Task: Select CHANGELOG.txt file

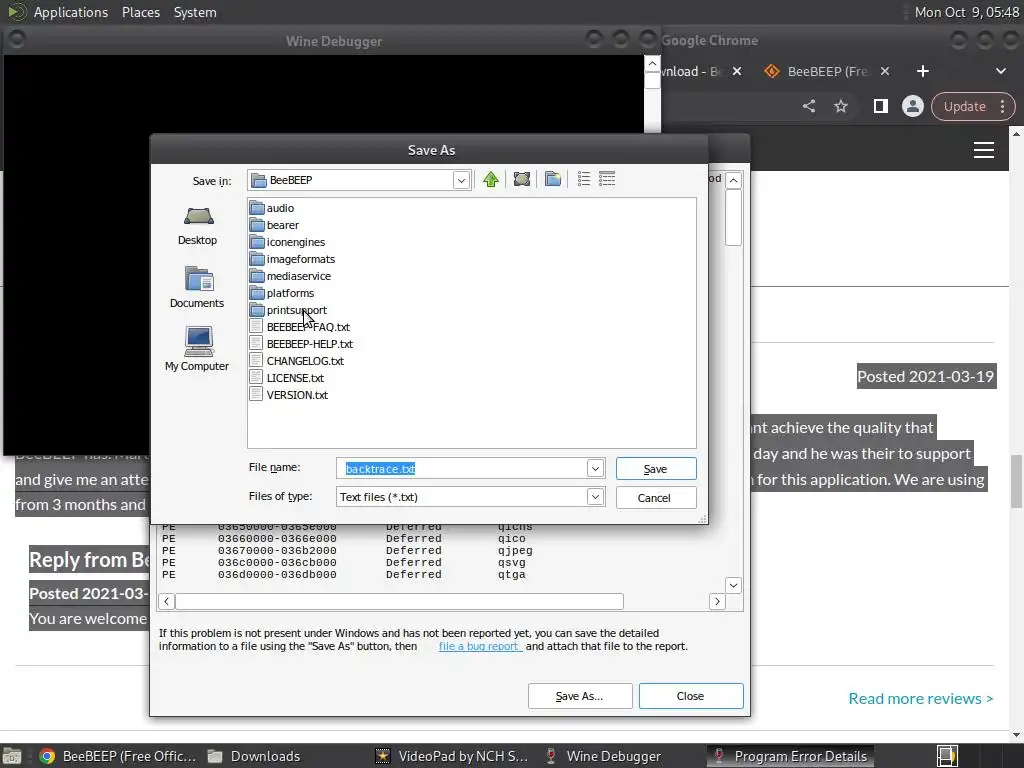Action: (297, 360)
